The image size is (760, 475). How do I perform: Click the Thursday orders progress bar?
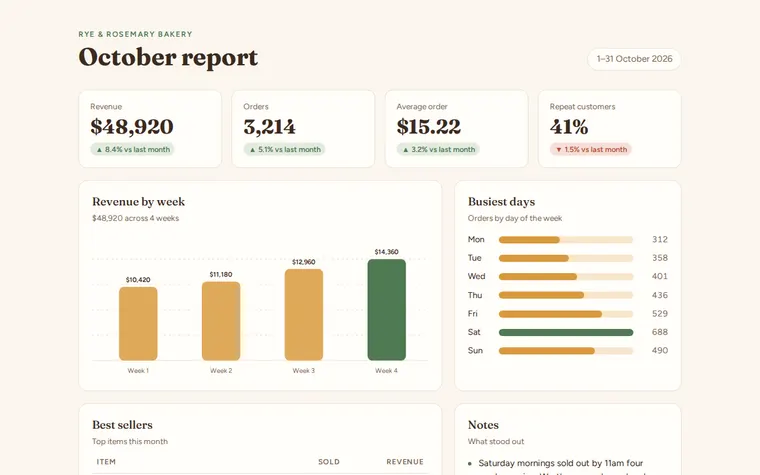point(566,295)
